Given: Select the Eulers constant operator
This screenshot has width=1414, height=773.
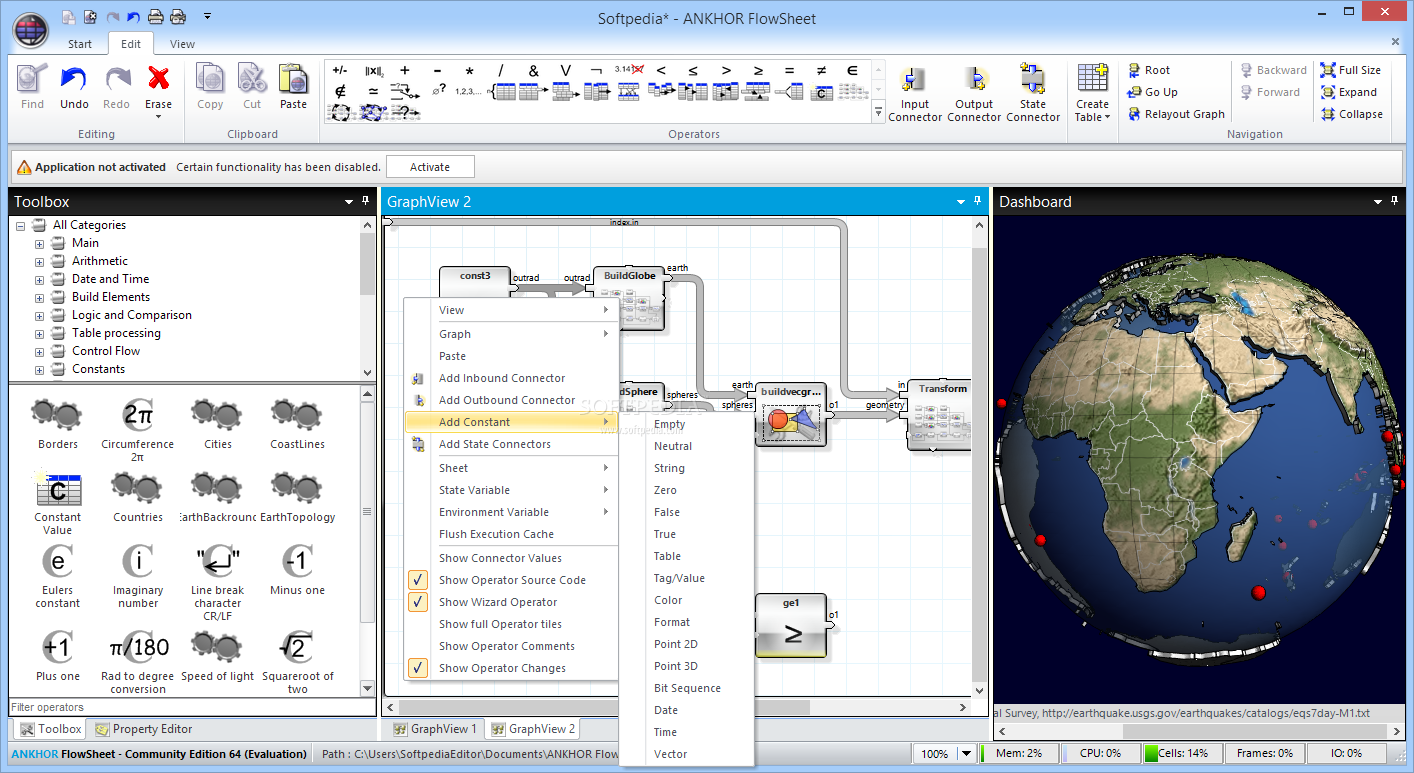Looking at the screenshot, I should 57,561.
